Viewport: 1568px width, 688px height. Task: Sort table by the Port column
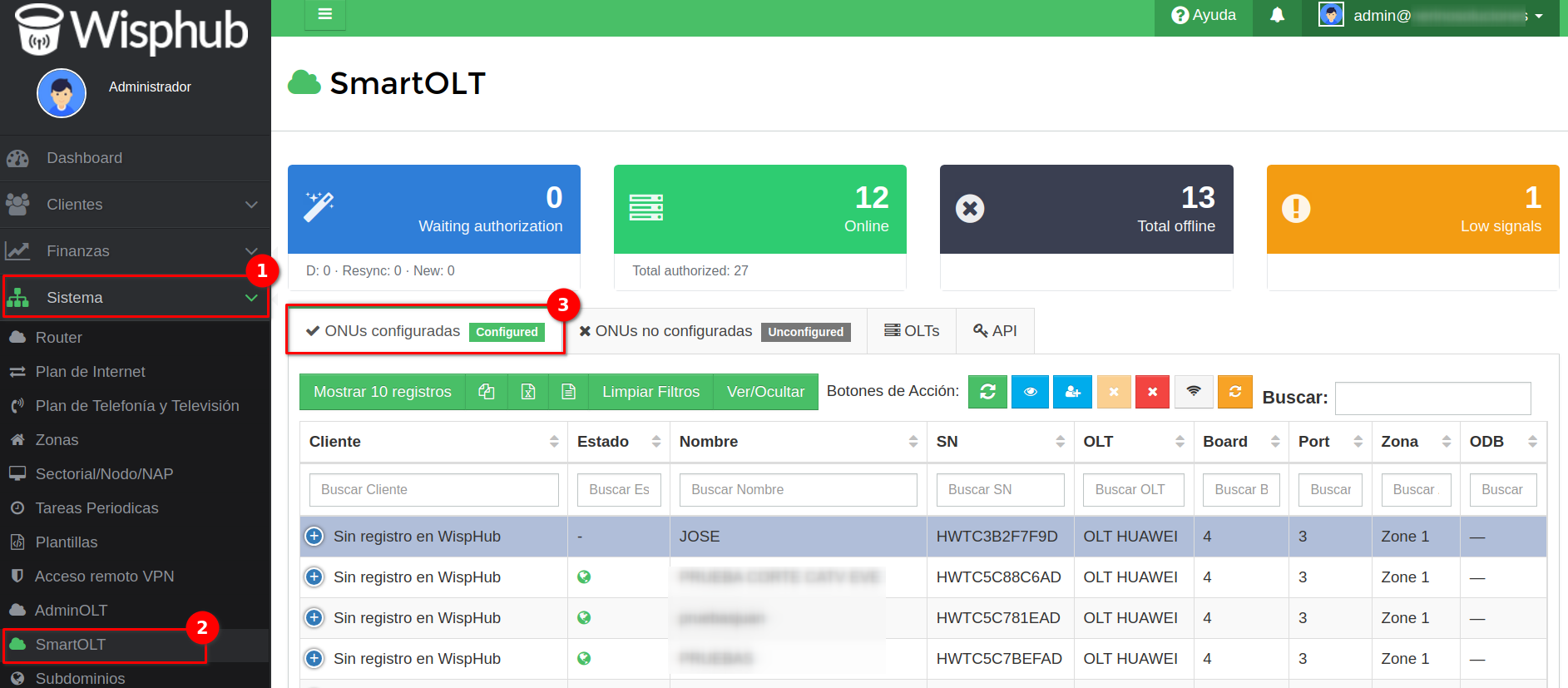click(1330, 442)
